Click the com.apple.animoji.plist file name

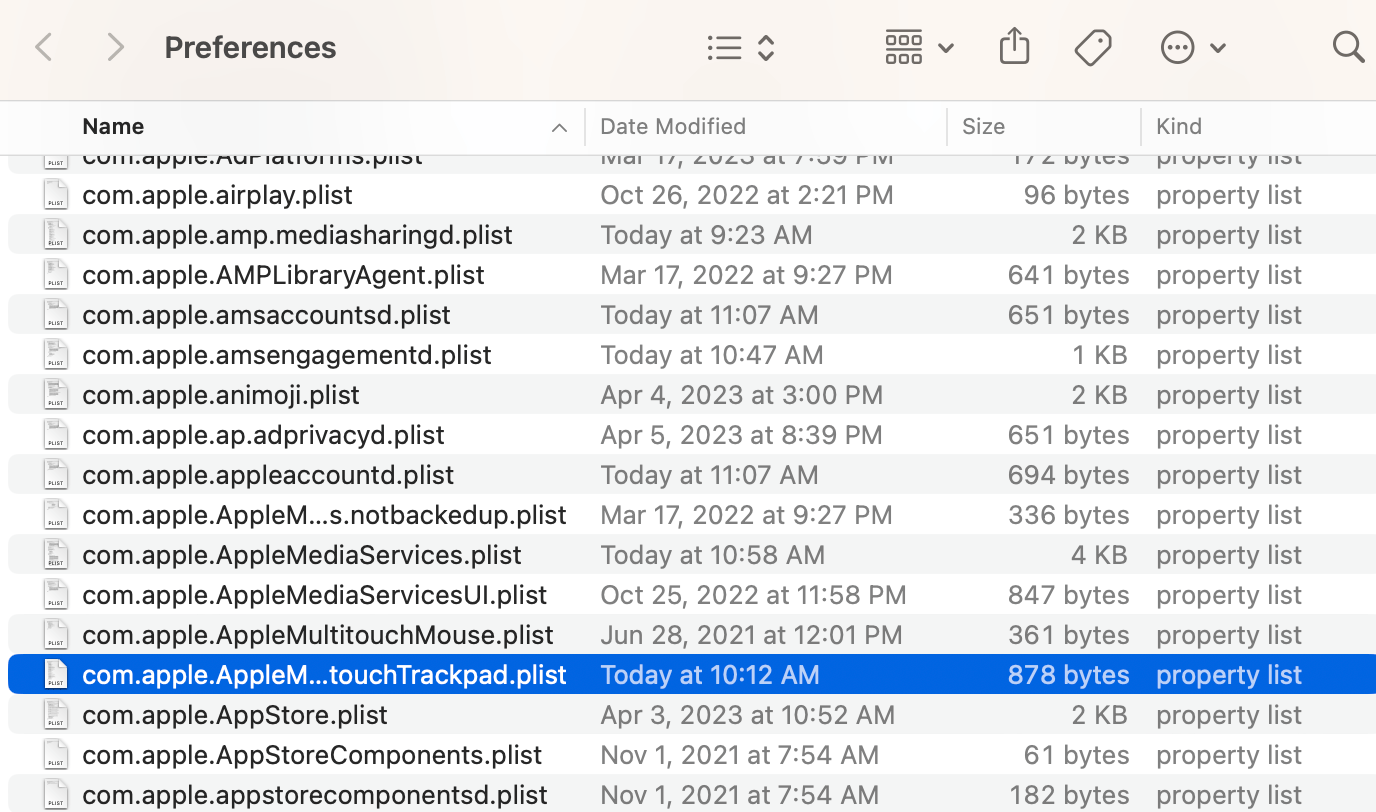click(x=221, y=395)
